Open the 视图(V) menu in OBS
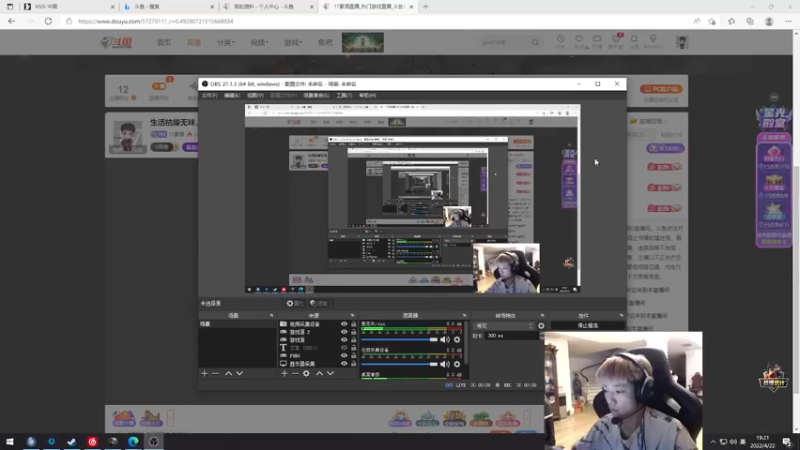This screenshot has width=800, height=450. pos(255,95)
